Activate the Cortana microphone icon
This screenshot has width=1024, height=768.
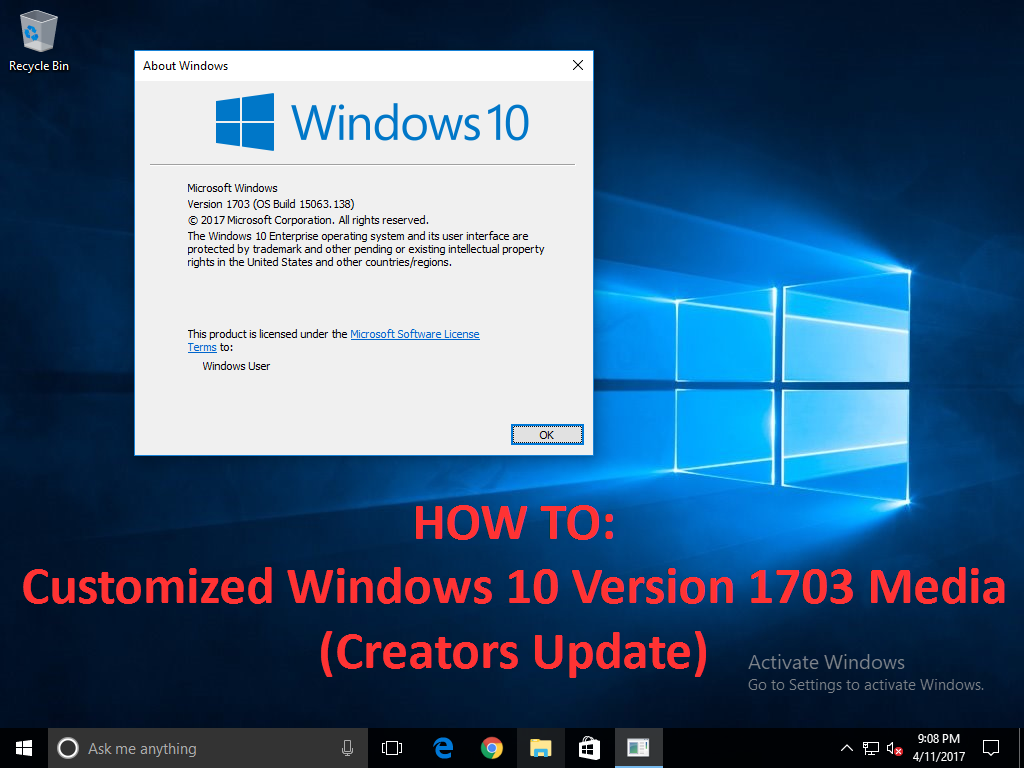tap(347, 748)
